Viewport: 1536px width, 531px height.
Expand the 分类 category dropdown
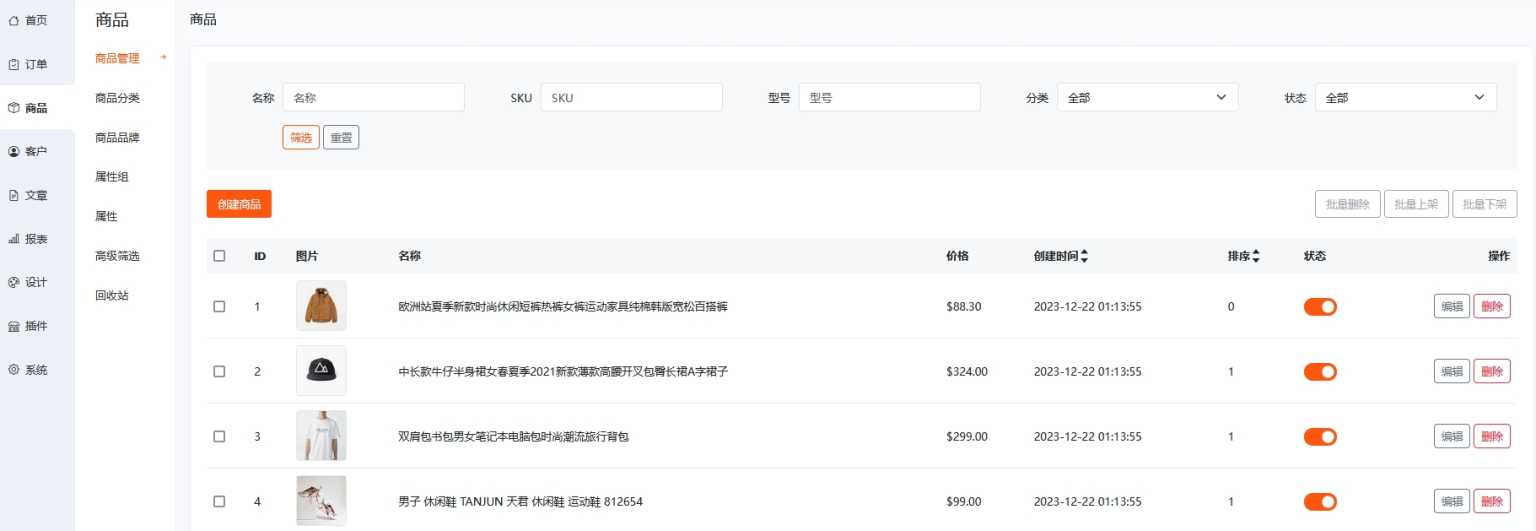click(1147, 97)
